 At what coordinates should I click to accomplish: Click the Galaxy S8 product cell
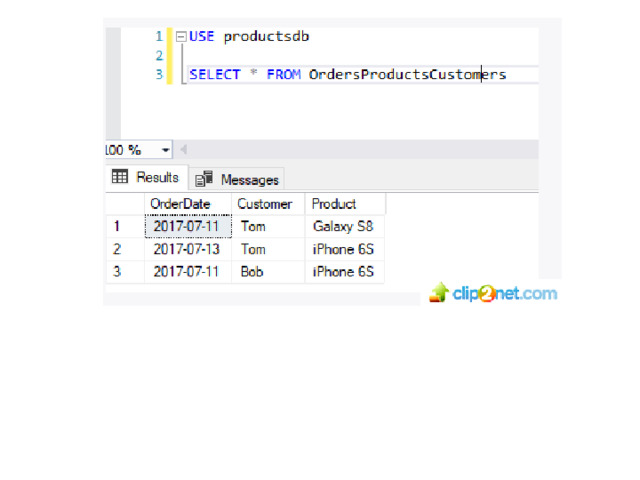pyautogui.click(x=343, y=226)
